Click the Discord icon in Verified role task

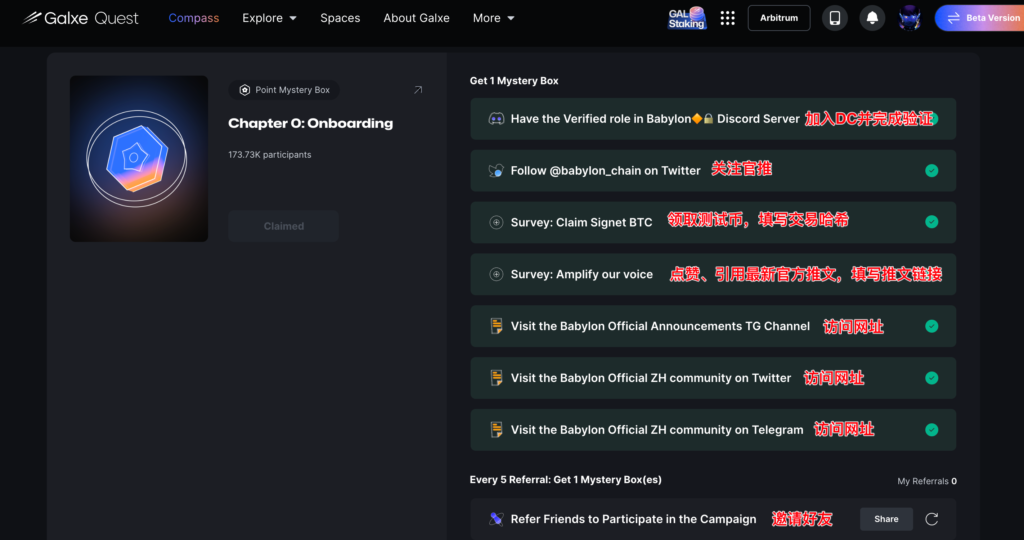tap(496, 119)
